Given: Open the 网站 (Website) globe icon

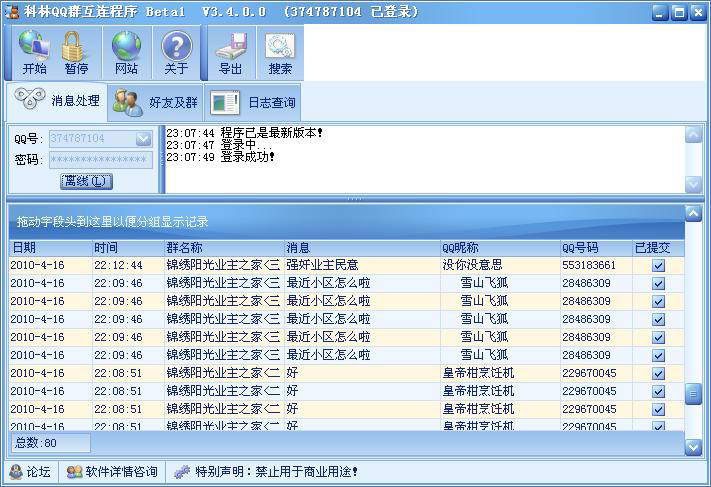Looking at the screenshot, I should click(x=126, y=53).
